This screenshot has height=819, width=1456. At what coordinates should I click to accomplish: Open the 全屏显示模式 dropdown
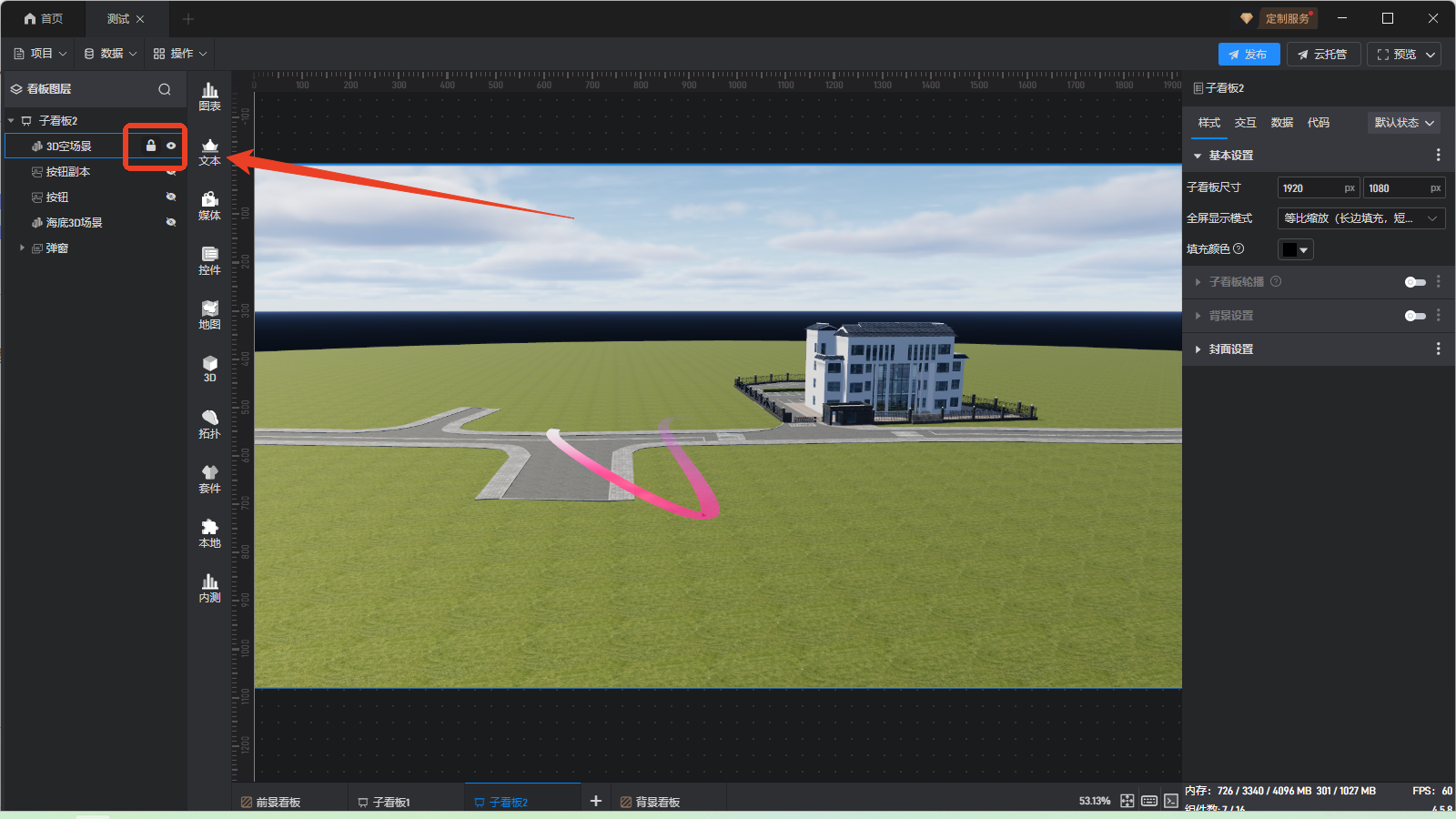coord(1360,218)
